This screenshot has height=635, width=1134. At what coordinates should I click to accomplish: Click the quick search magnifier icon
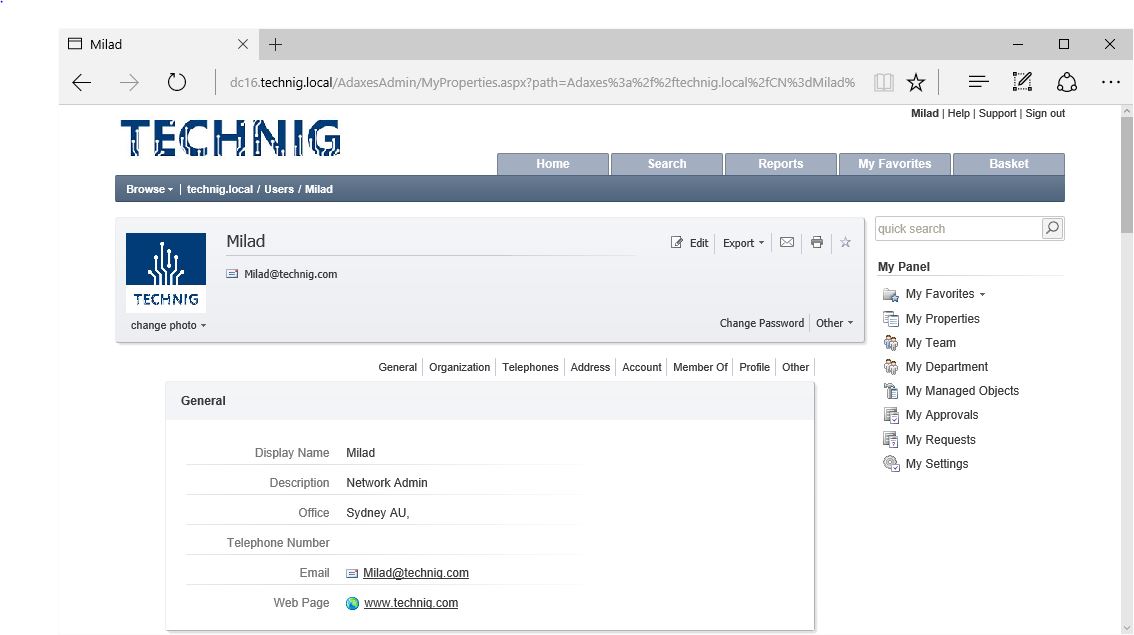[1052, 229]
